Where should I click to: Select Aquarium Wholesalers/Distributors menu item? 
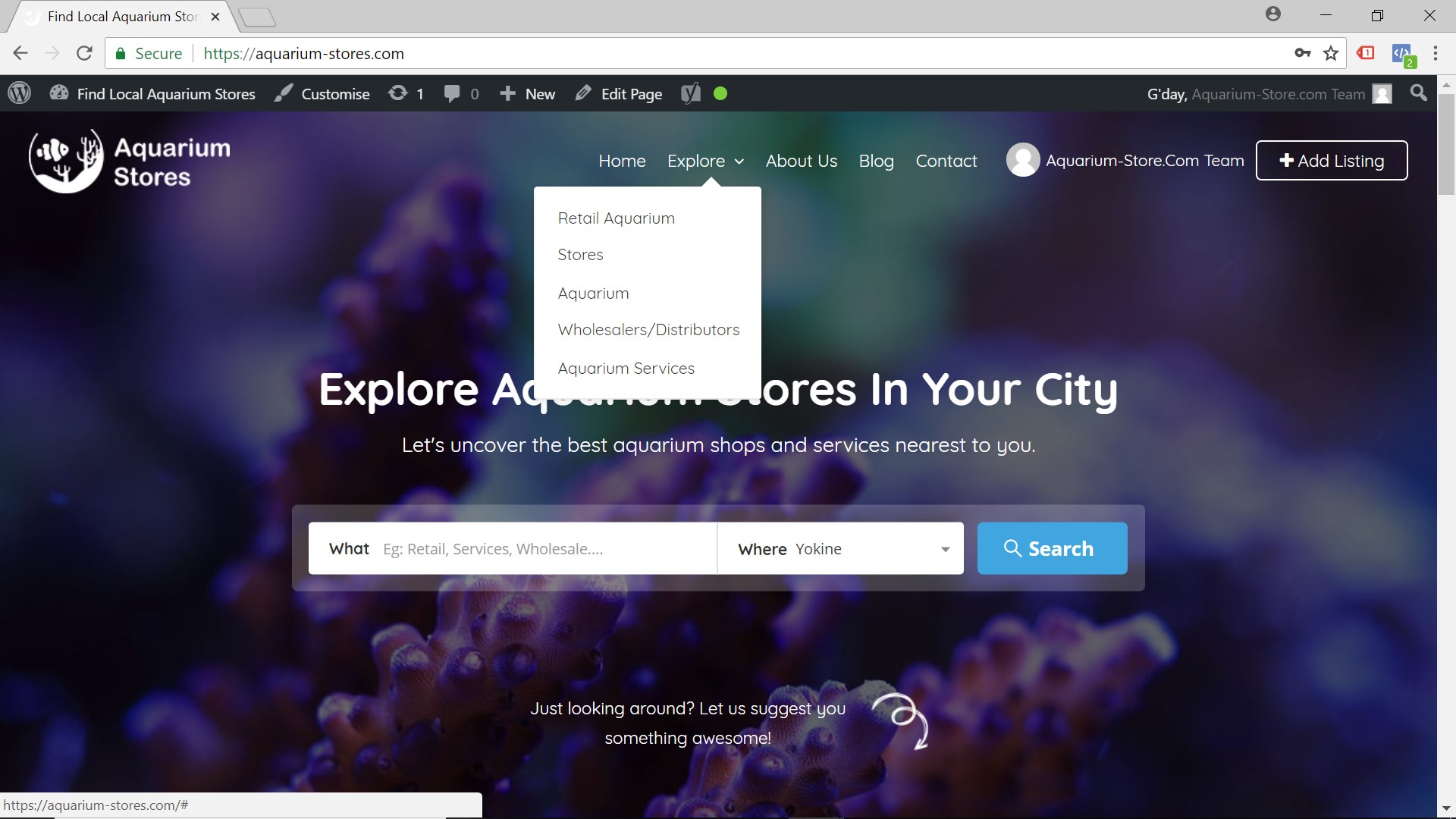pyautogui.click(x=648, y=310)
